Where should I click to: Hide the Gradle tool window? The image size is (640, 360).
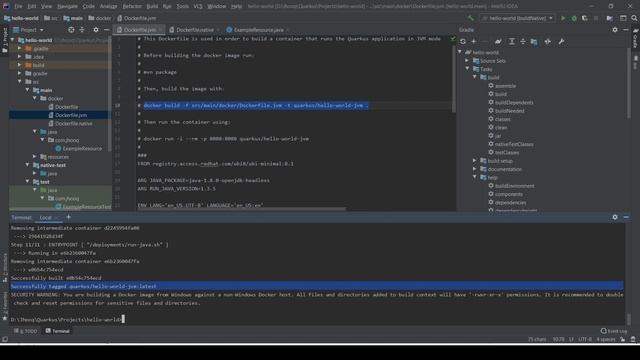[x=625, y=30]
